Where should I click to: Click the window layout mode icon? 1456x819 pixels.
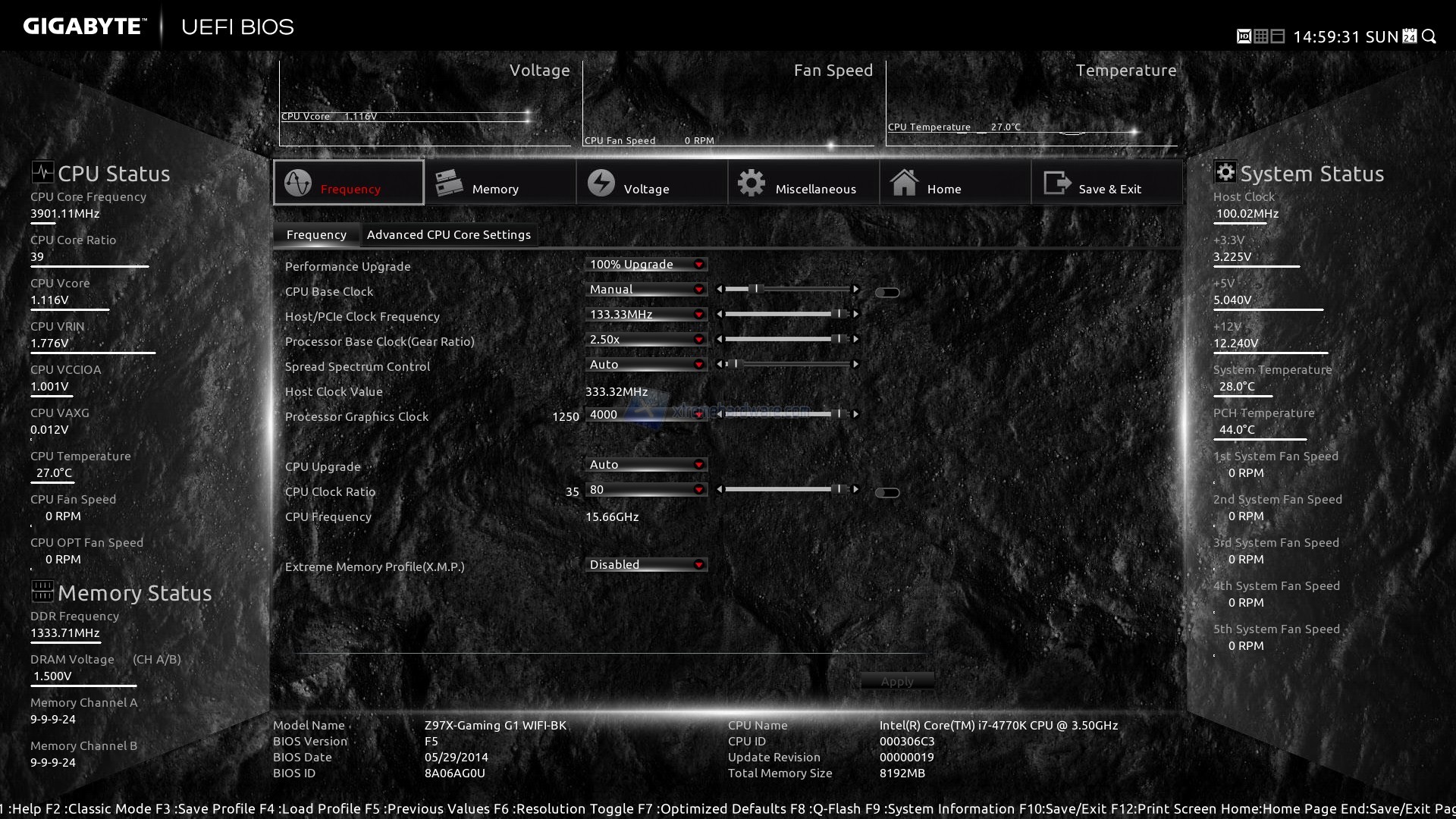[1277, 36]
